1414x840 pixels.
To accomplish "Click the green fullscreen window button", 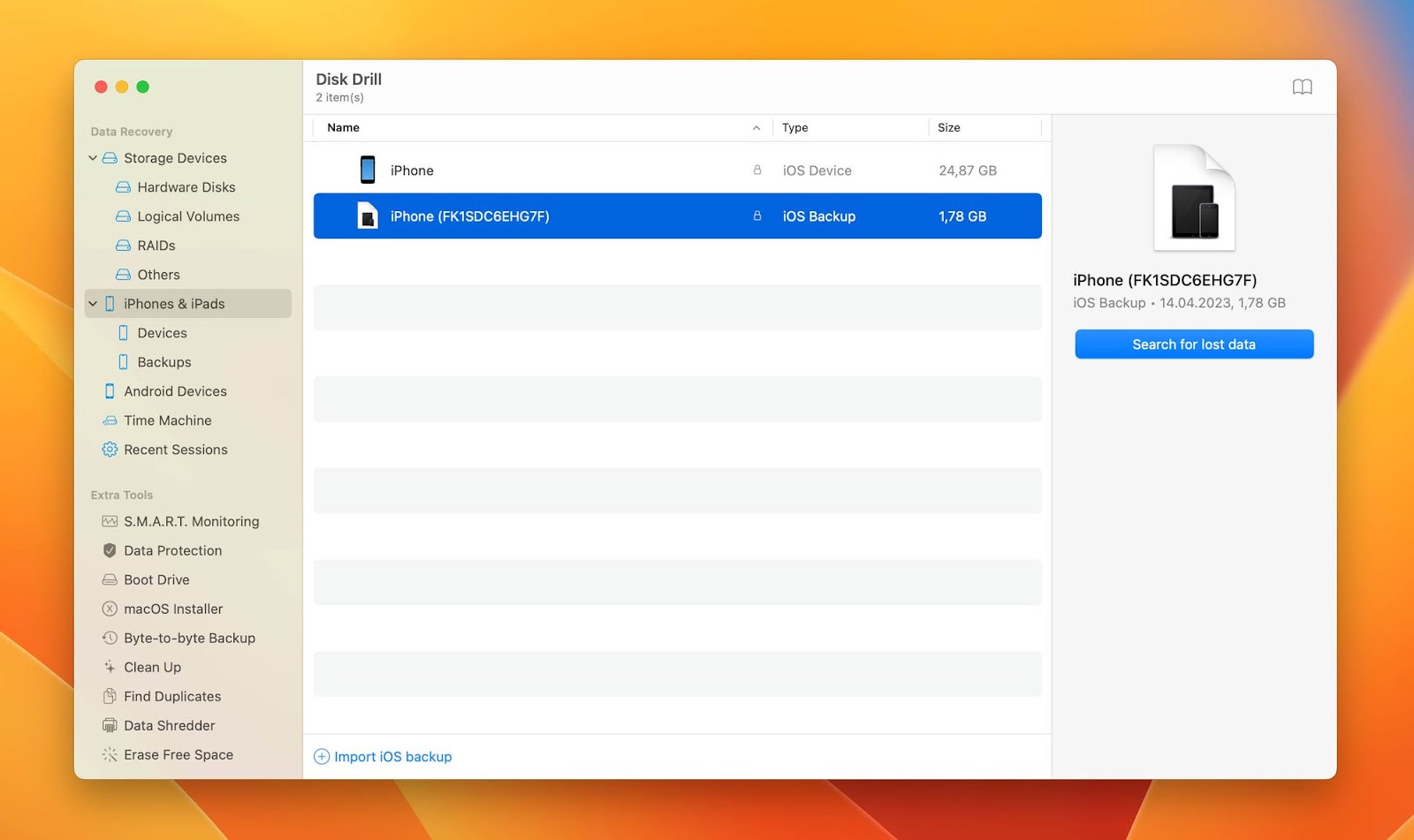I will (143, 87).
